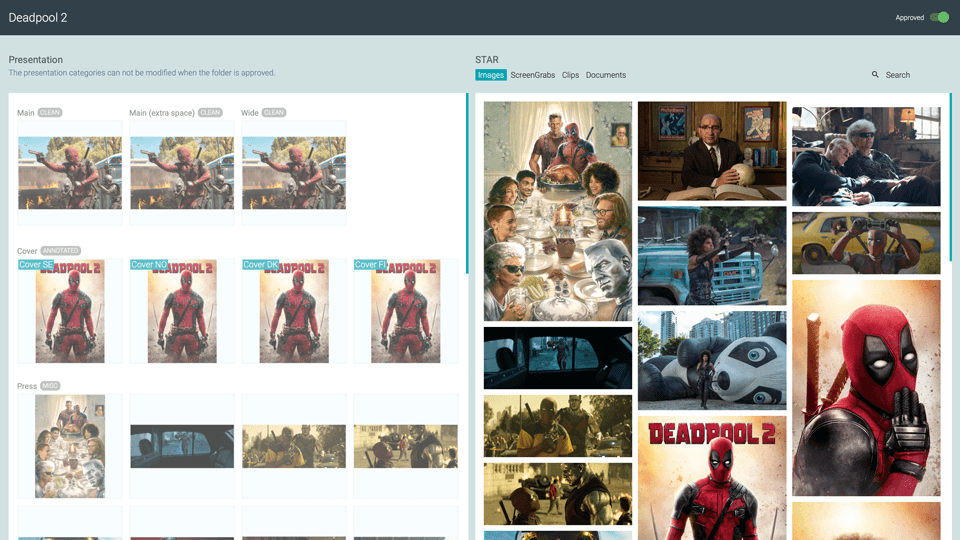Viewport: 960px width, 540px height.
Task: Click the search magnifier icon
Action: (875, 75)
